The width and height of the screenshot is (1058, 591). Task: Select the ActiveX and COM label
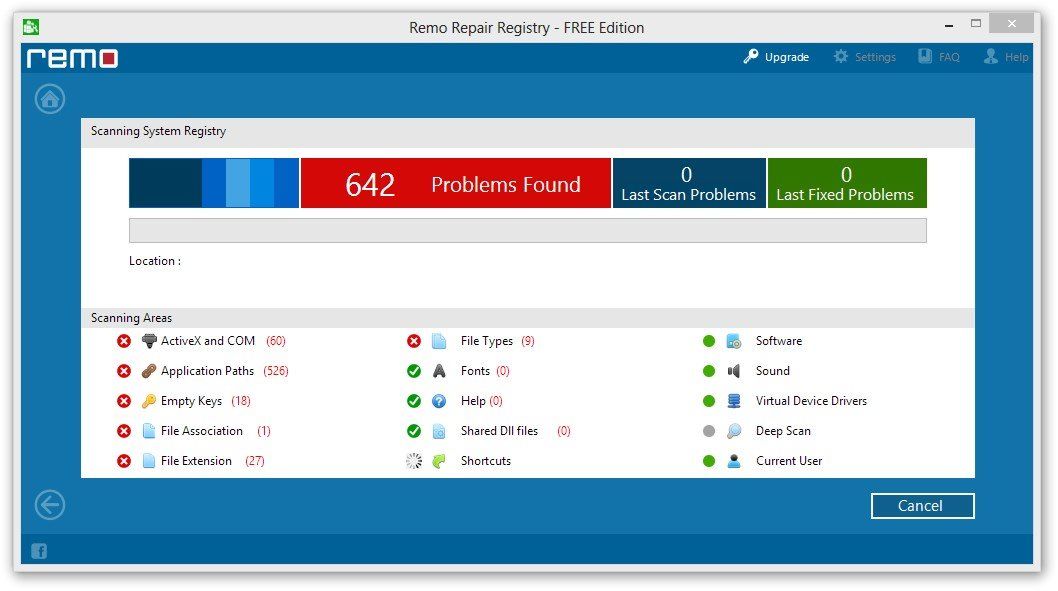click(208, 341)
